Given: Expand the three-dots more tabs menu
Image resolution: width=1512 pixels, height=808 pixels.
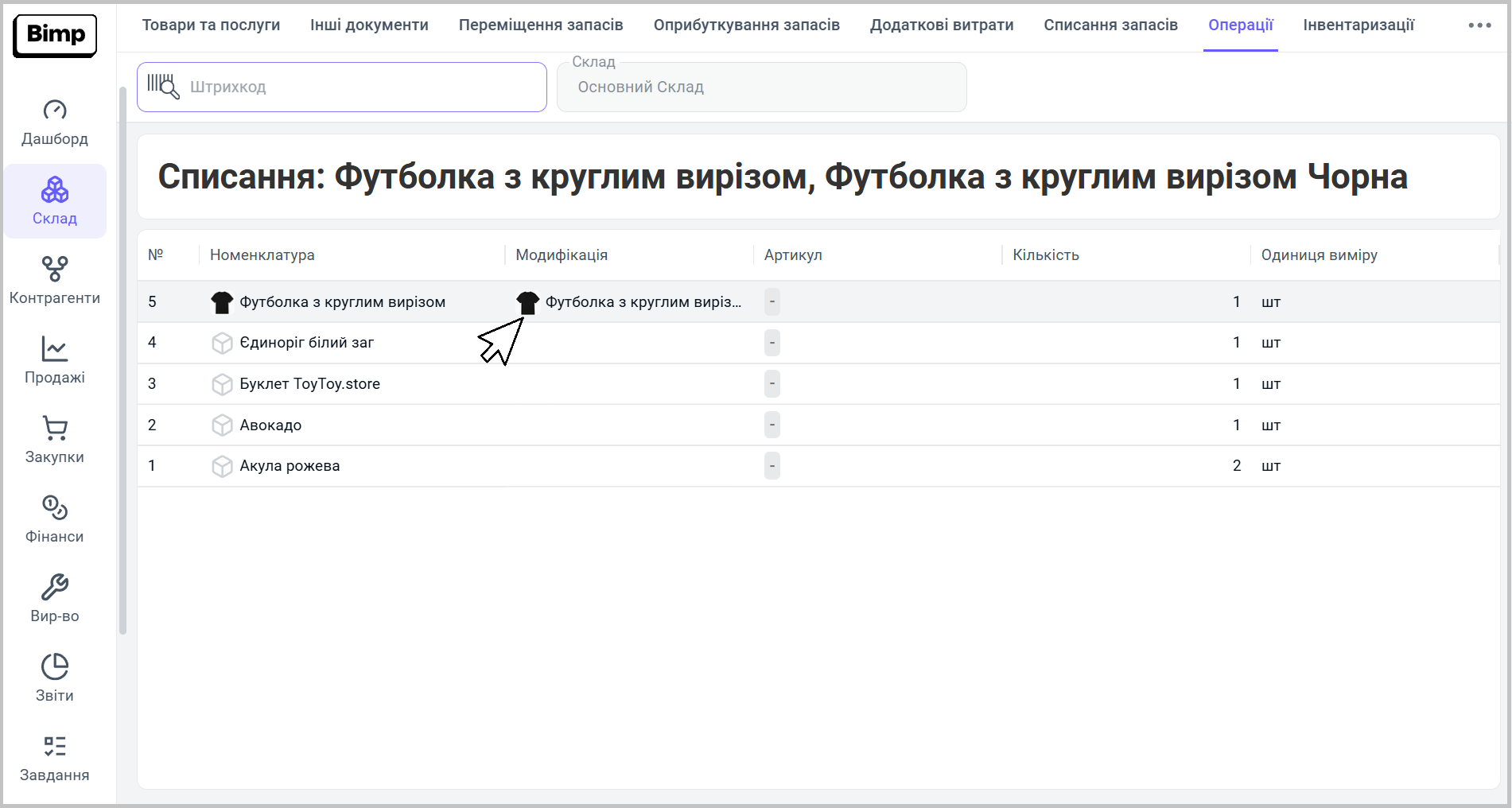Looking at the screenshot, I should pyautogui.click(x=1479, y=25).
